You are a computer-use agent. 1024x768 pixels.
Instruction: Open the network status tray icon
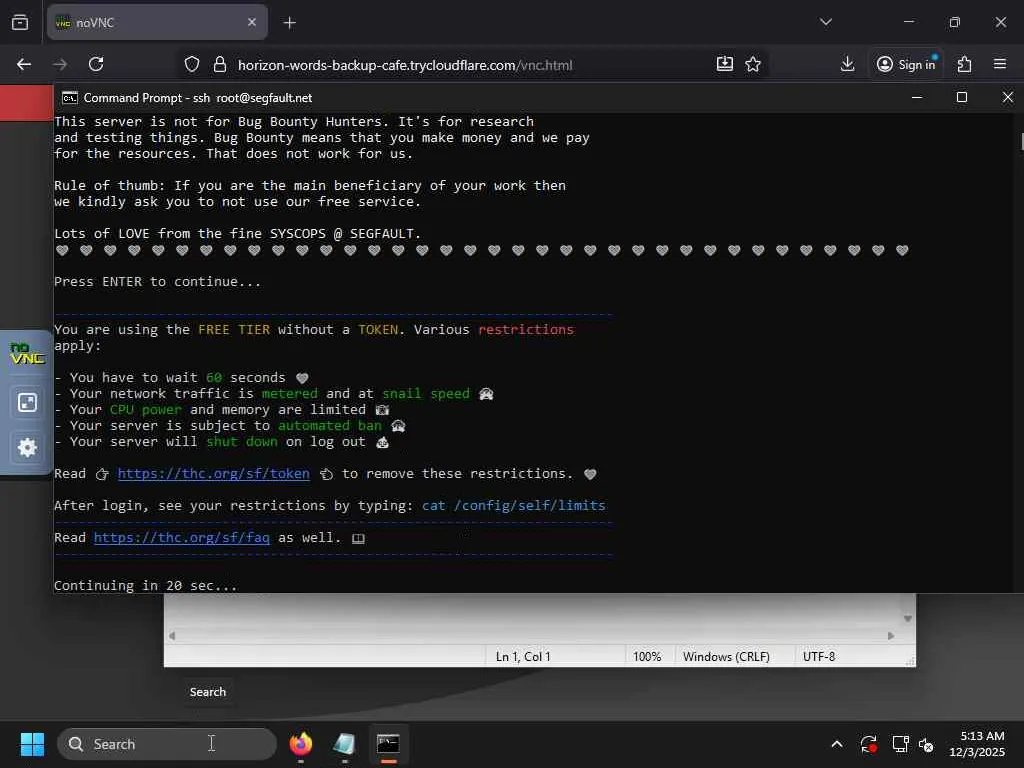pos(901,744)
